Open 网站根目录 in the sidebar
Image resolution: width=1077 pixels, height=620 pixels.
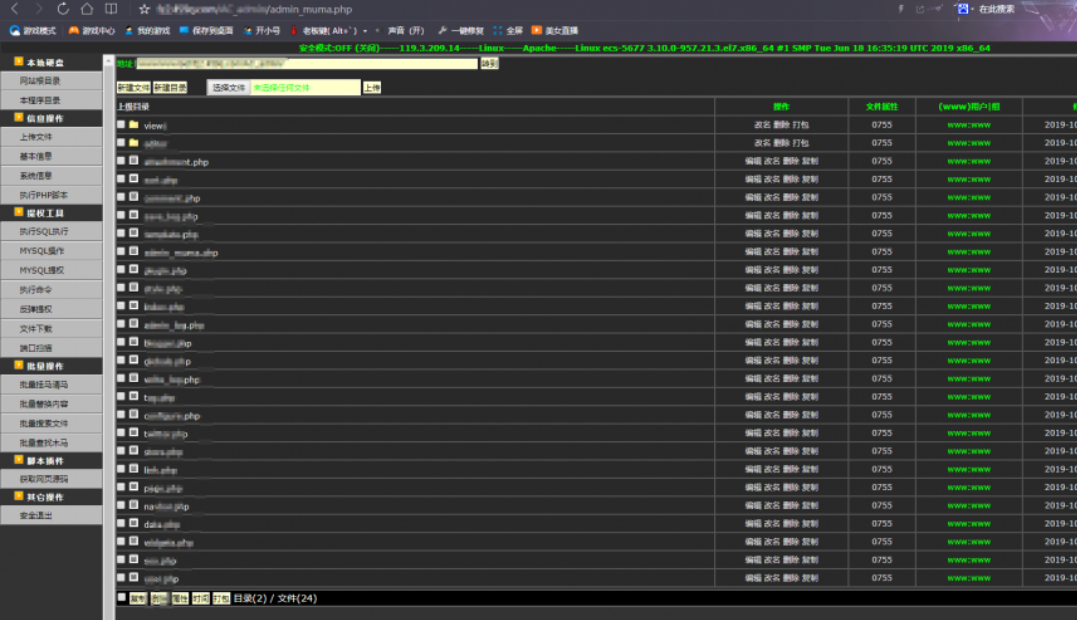click(x=52, y=81)
